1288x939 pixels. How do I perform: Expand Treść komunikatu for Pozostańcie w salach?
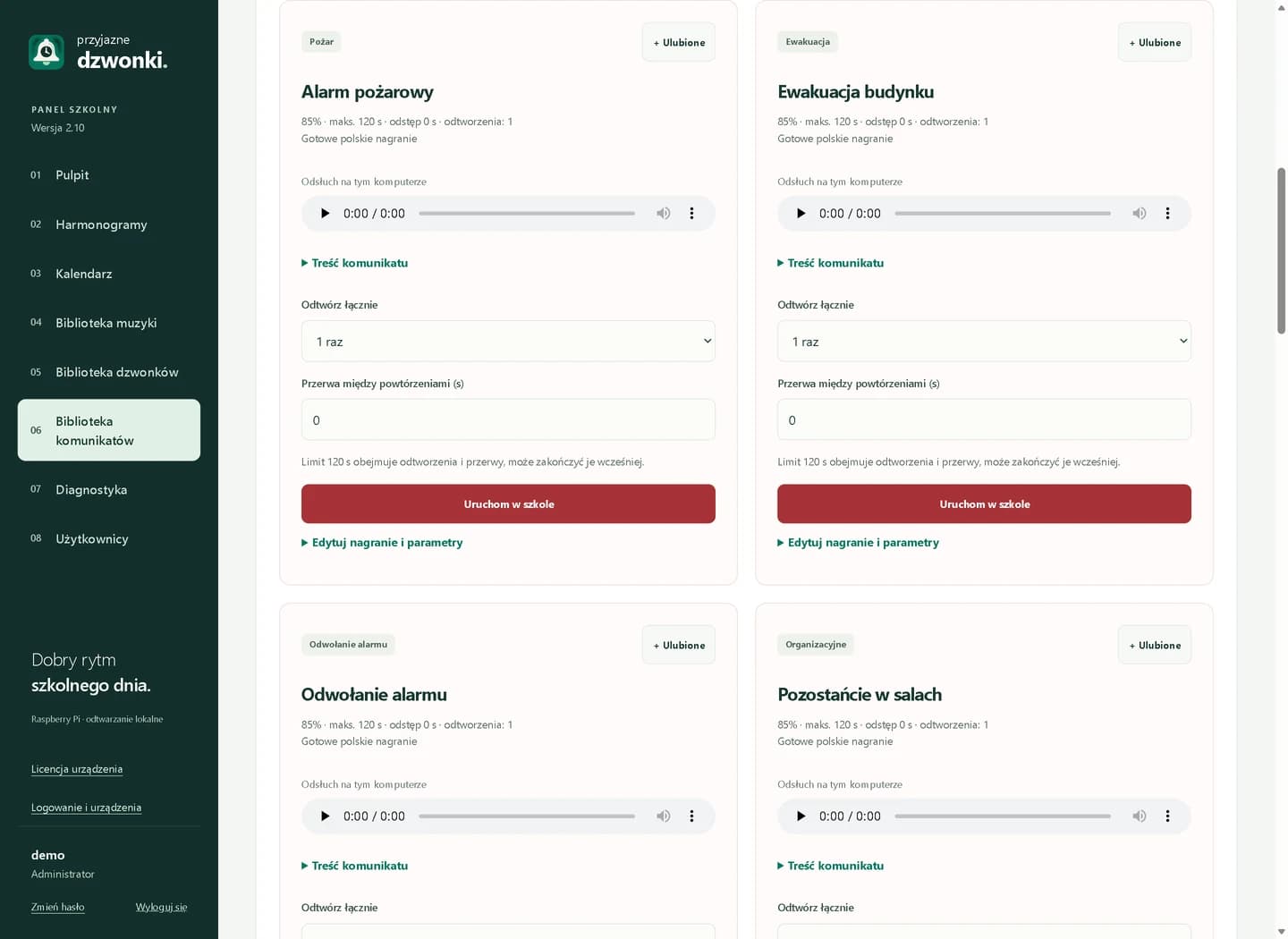831,866
